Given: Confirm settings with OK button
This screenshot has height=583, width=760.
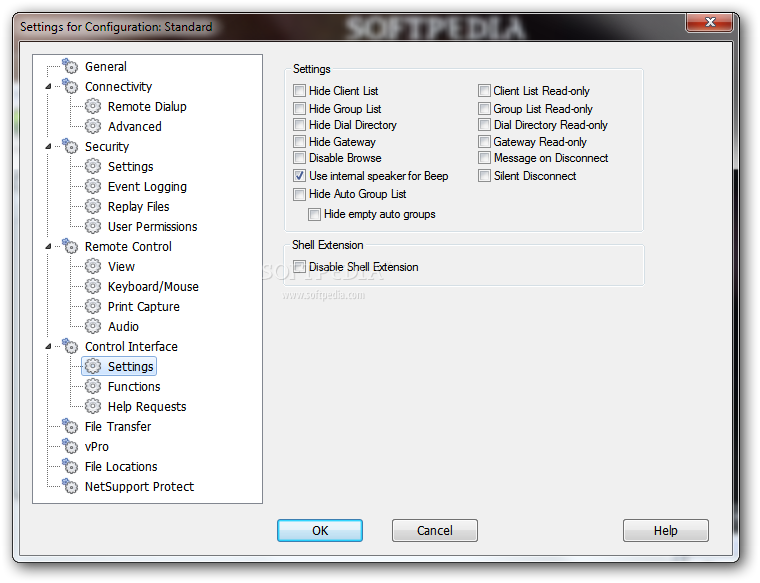Looking at the screenshot, I should 320,530.
